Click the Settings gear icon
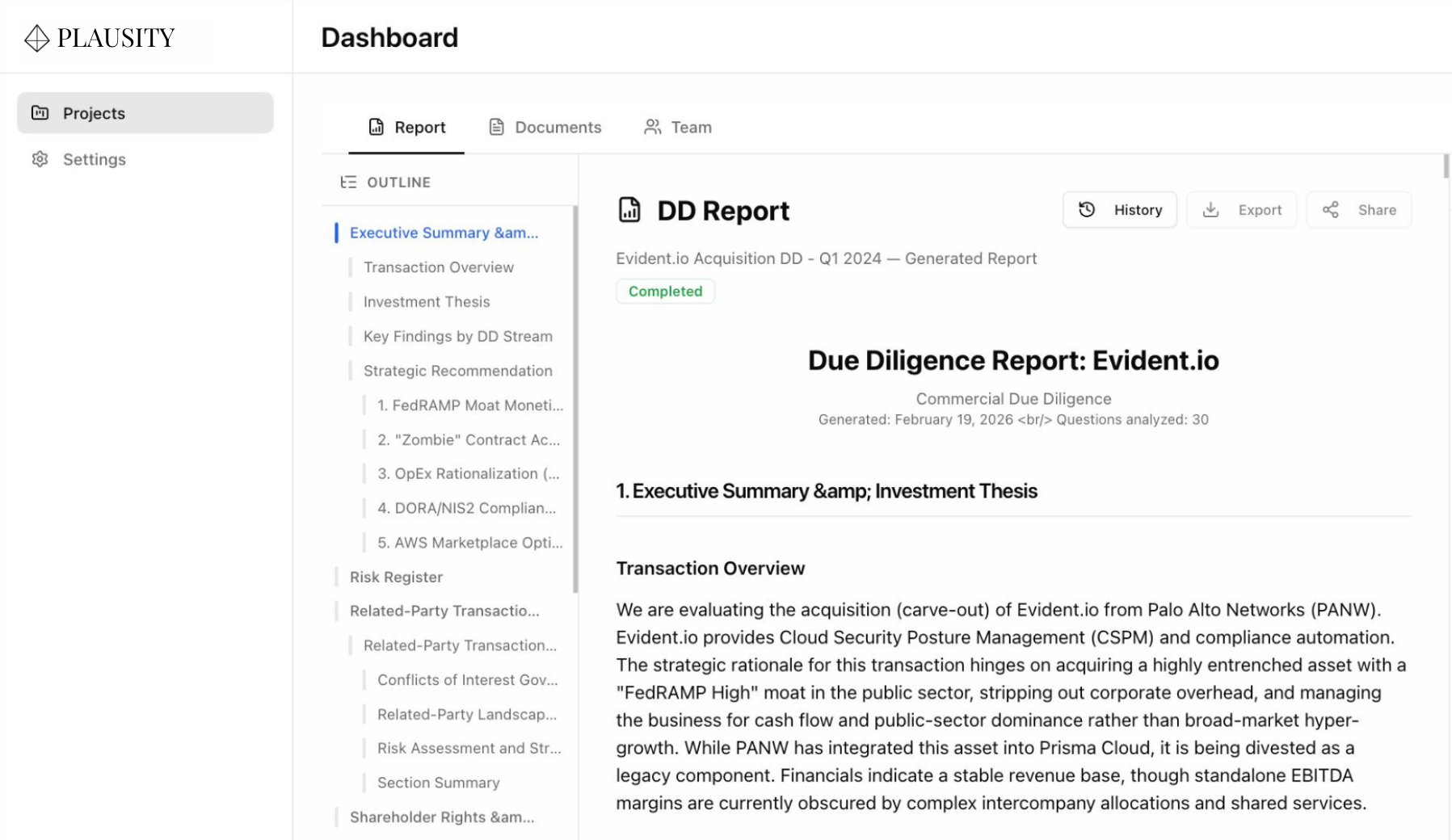 [x=40, y=159]
